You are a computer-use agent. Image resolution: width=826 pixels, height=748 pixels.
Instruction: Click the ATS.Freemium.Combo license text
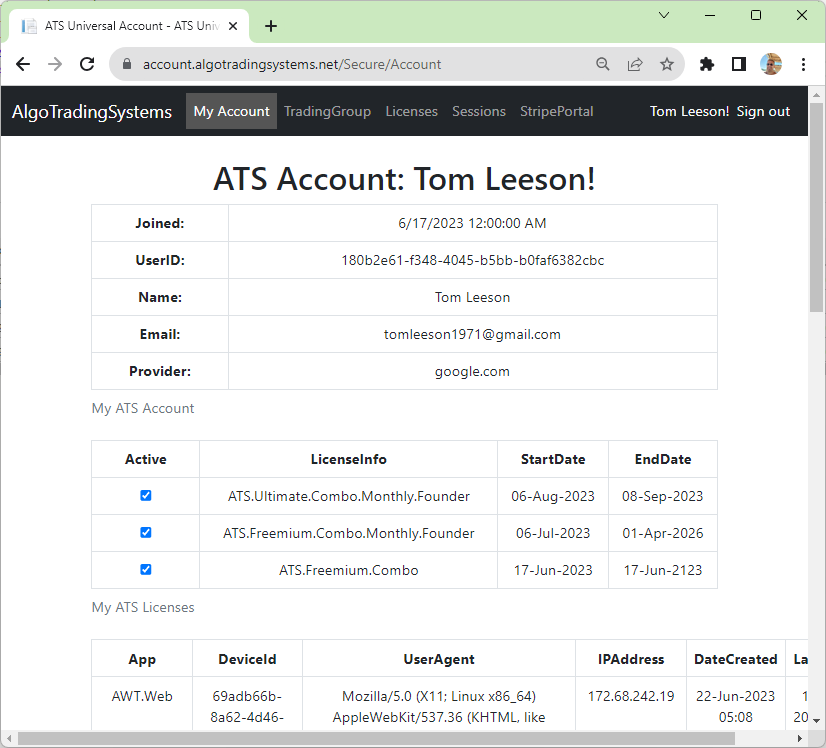click(349, 570)
